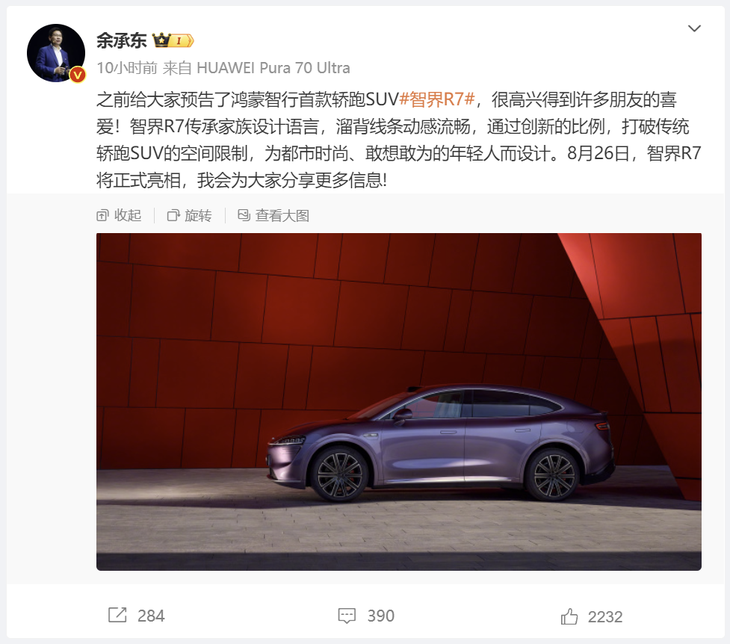Open 余承东's profile avatar
The height and width of the screenshot is (644, 730).
(56, 53)
